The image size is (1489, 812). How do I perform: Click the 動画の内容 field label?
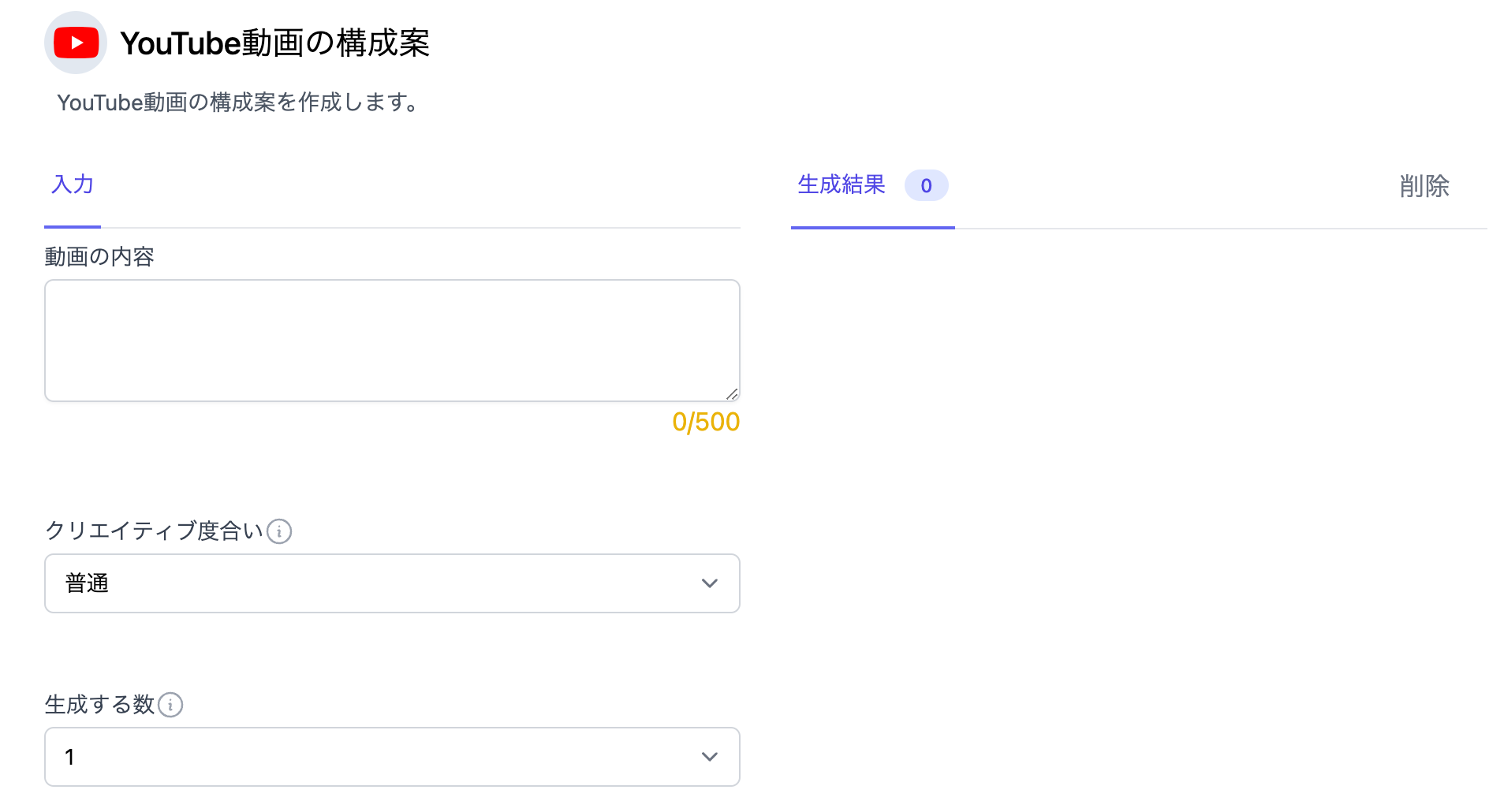coord(99,257)
